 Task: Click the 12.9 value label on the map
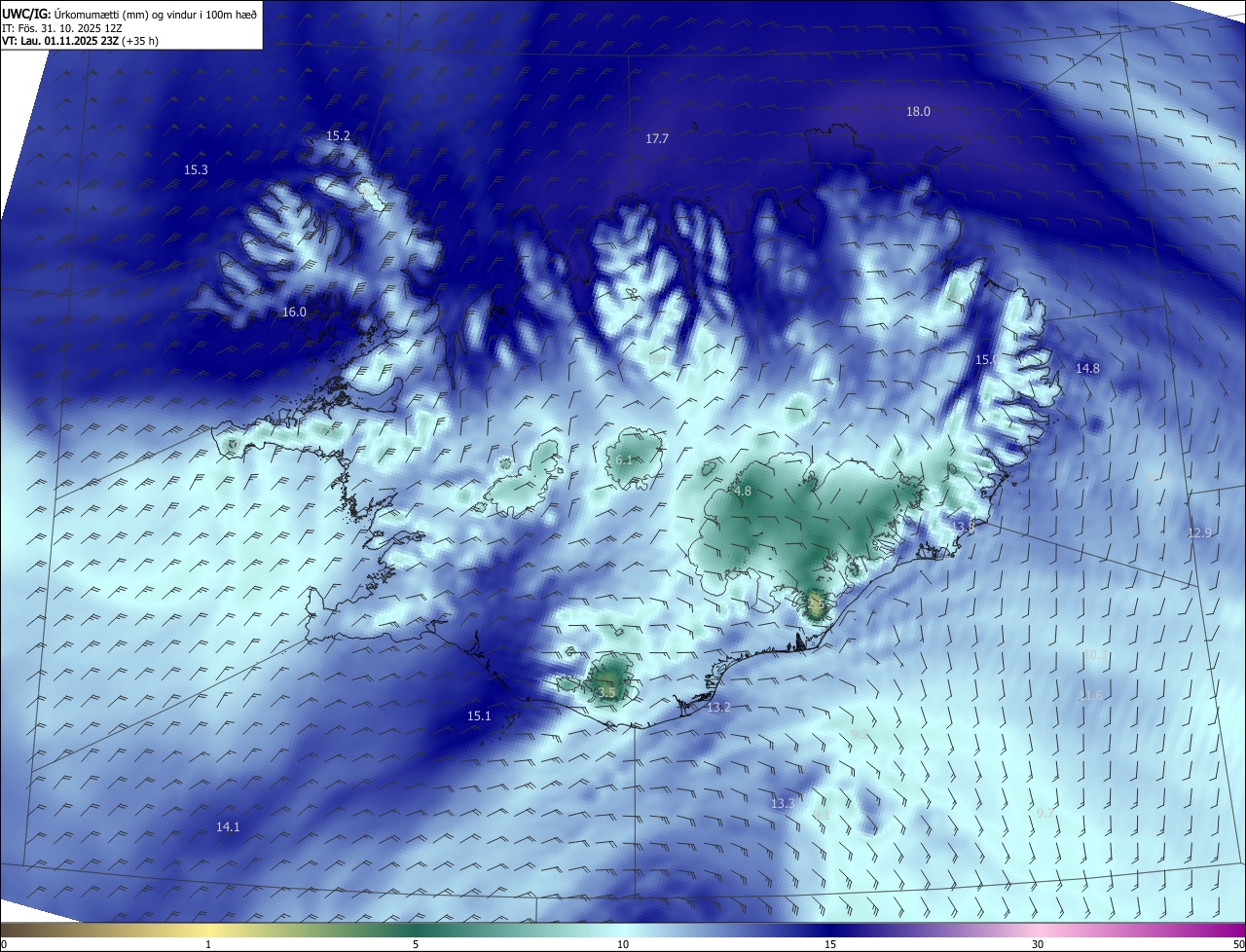(x=1200, y=533)
